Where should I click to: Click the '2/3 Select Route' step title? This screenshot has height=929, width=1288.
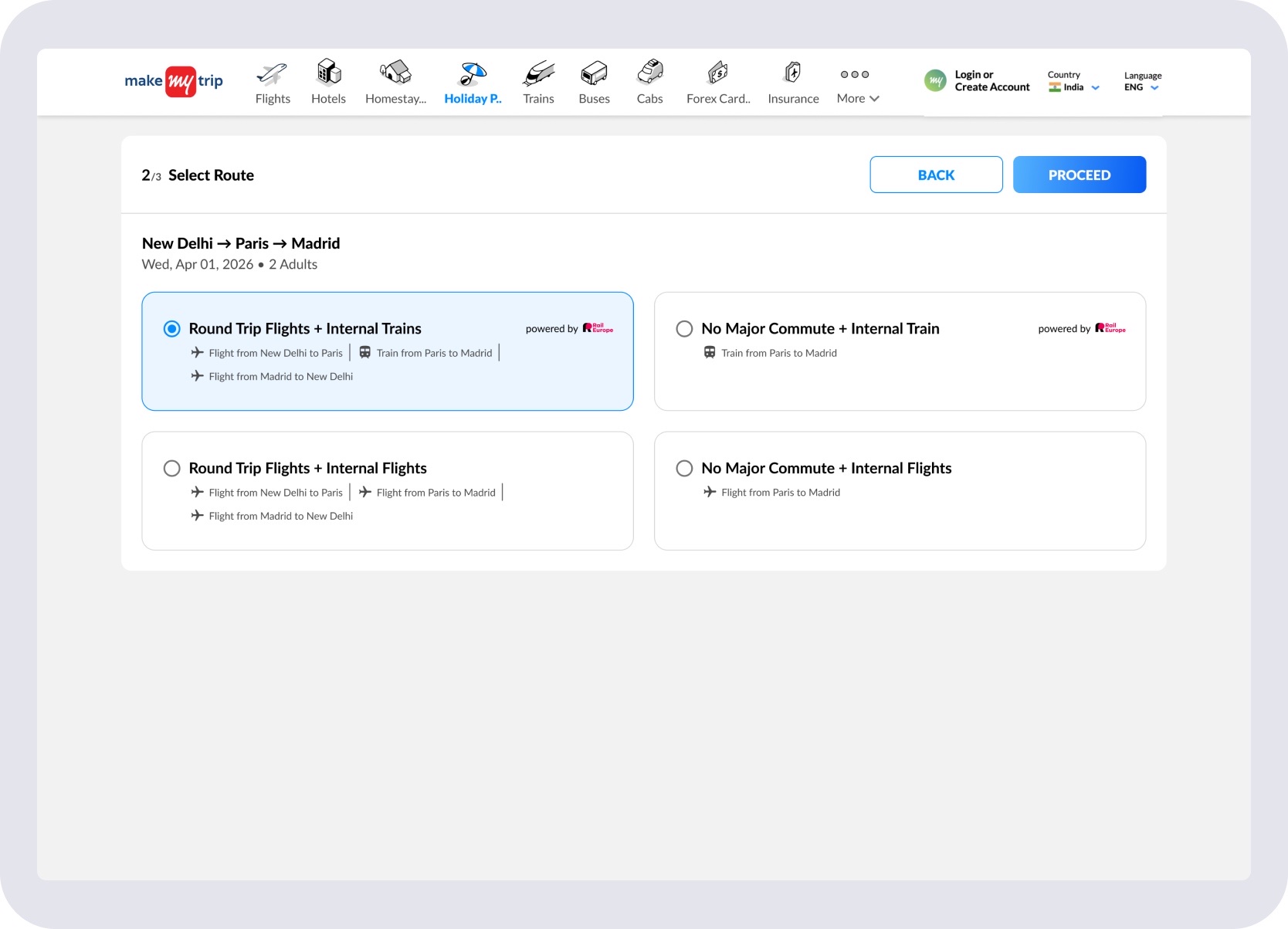(x=198, y=175)
